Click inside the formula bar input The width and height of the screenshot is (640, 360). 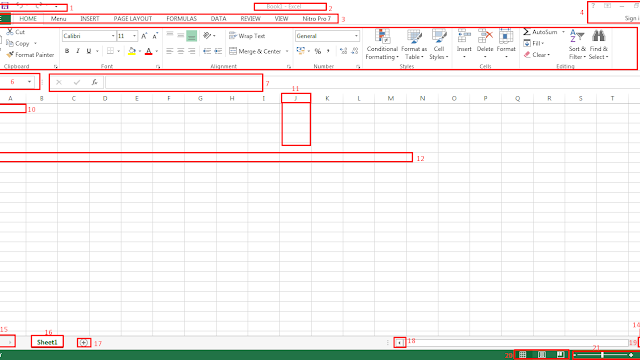coord(184,82)
